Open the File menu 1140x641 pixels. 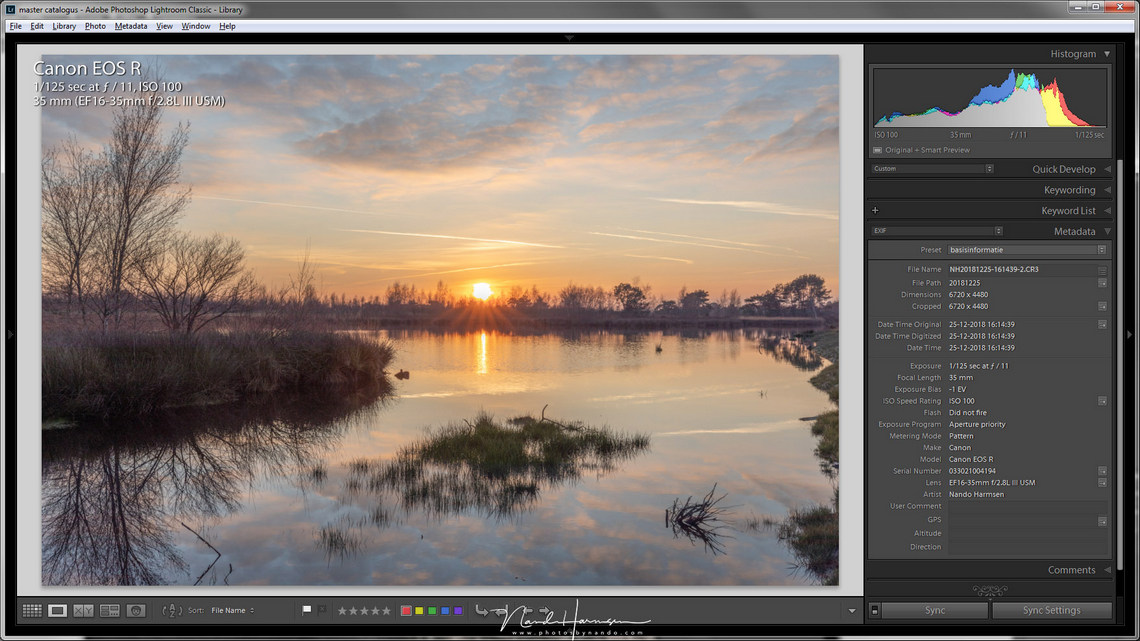[x=15, y=26]
